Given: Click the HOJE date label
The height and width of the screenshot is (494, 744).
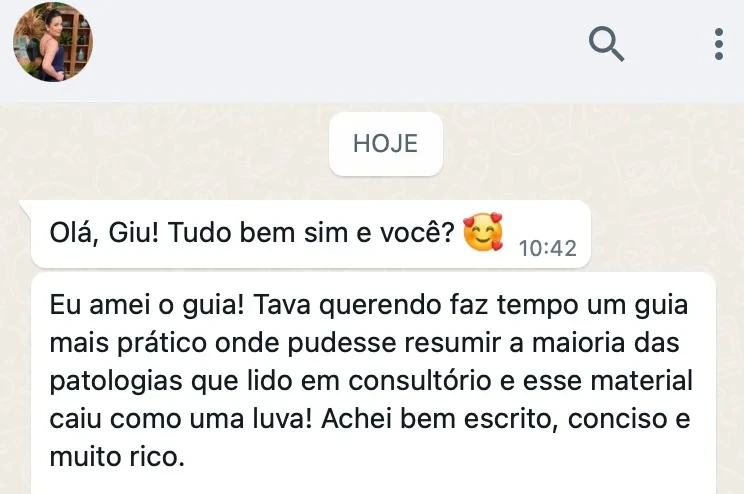Looking at the screenshot, I should (x=385, y=143).
